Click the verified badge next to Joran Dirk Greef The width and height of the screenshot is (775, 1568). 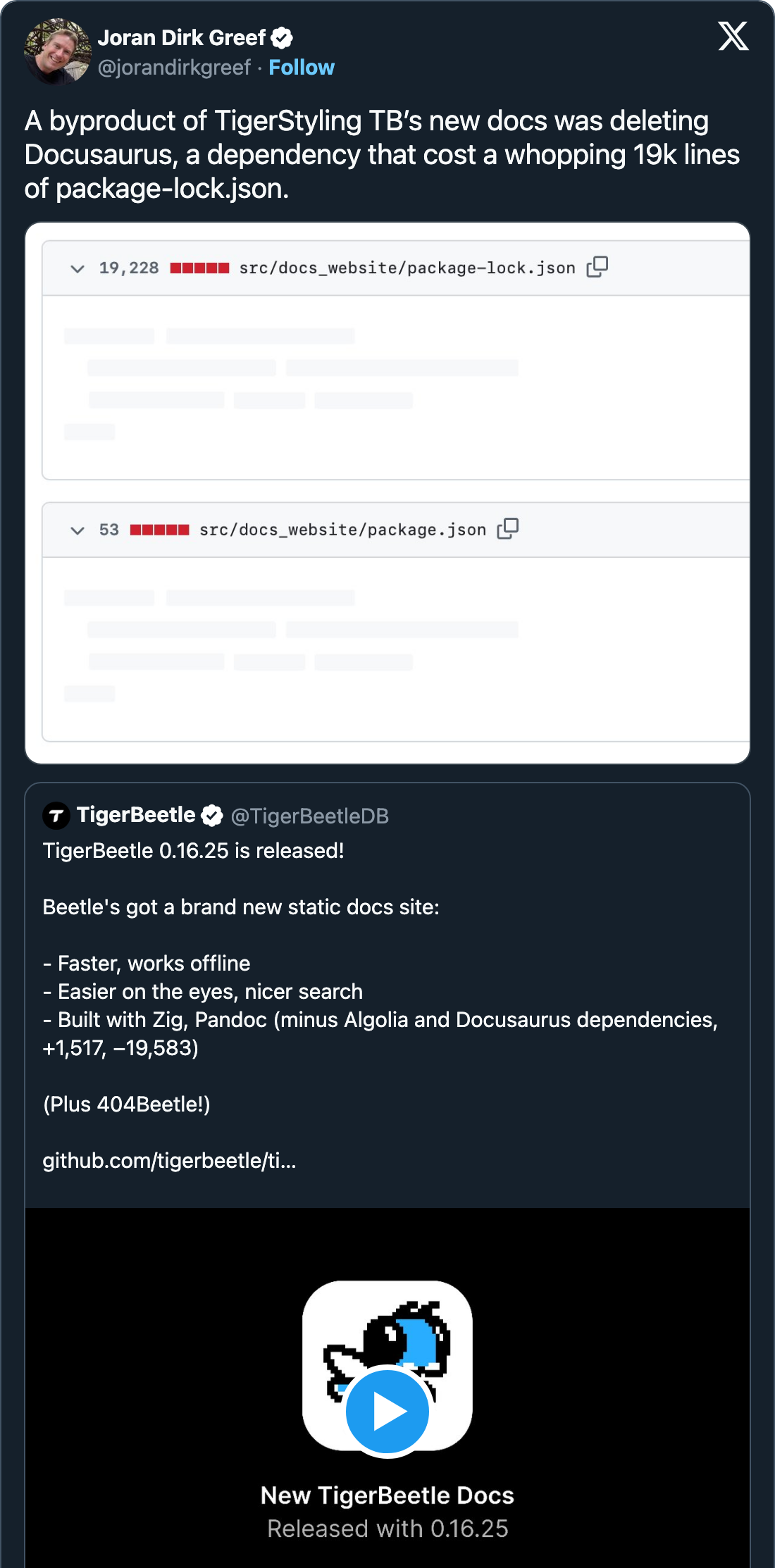point(283,37)
